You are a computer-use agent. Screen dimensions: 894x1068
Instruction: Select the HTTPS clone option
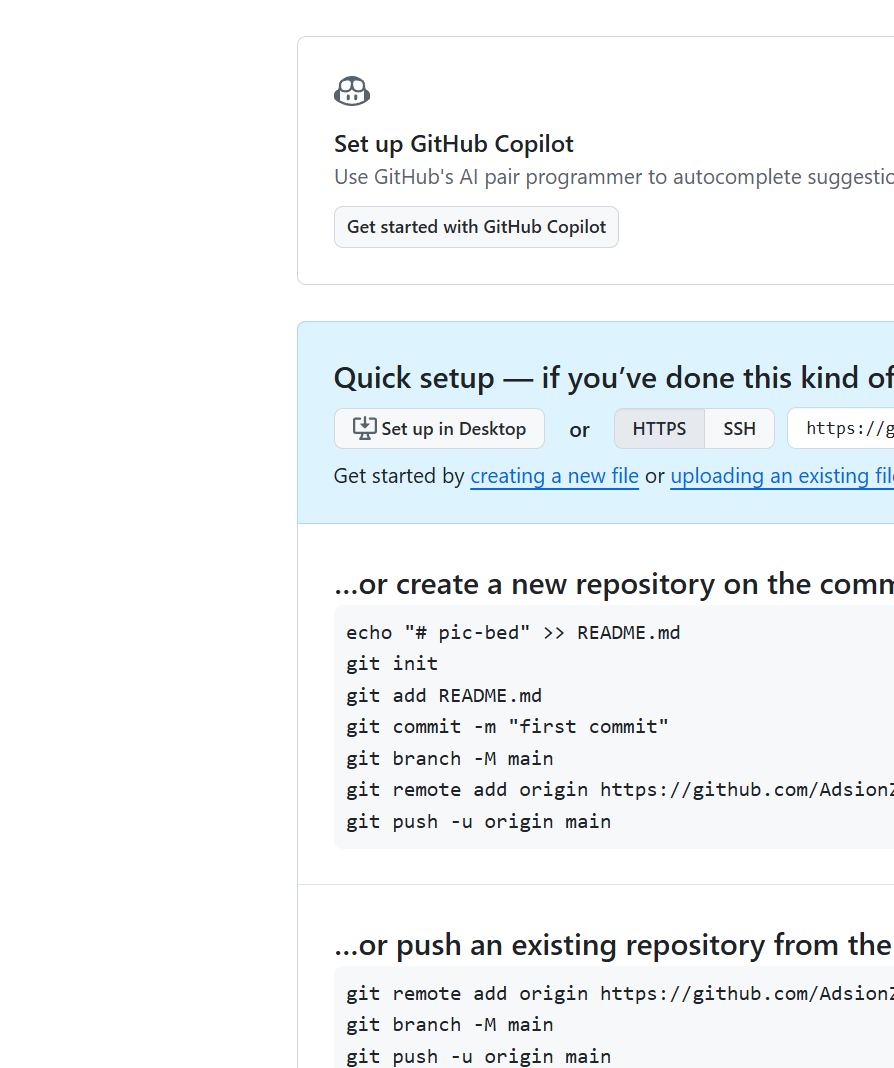659,428
